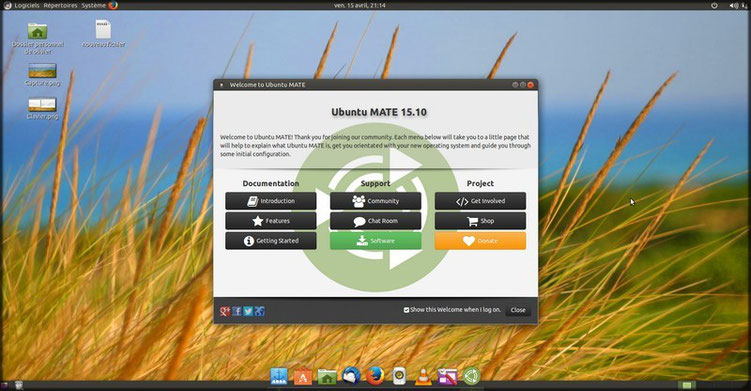Open the Get Involved page
751x391 pixels.
point(480,201)
